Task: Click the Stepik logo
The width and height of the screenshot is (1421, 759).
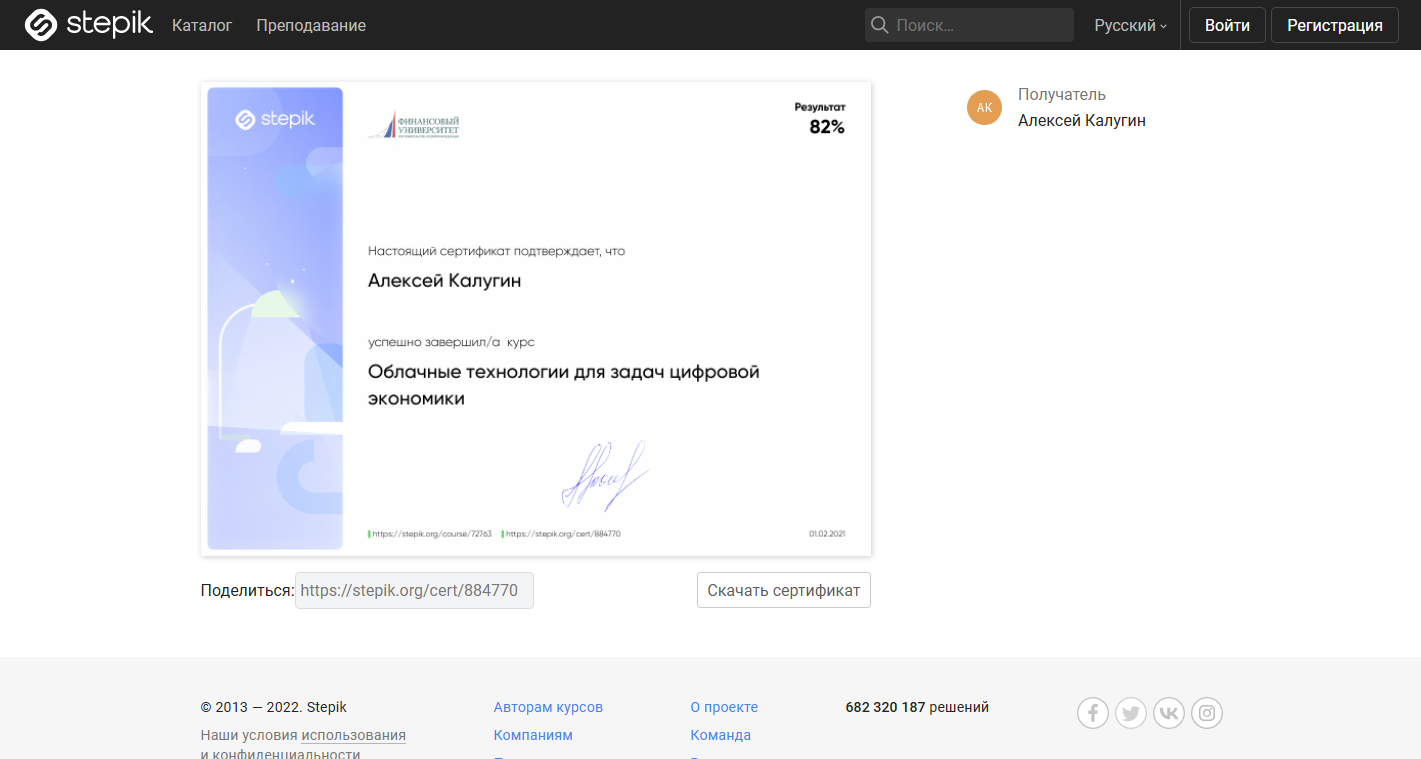Action: click(x=88, y=24)
